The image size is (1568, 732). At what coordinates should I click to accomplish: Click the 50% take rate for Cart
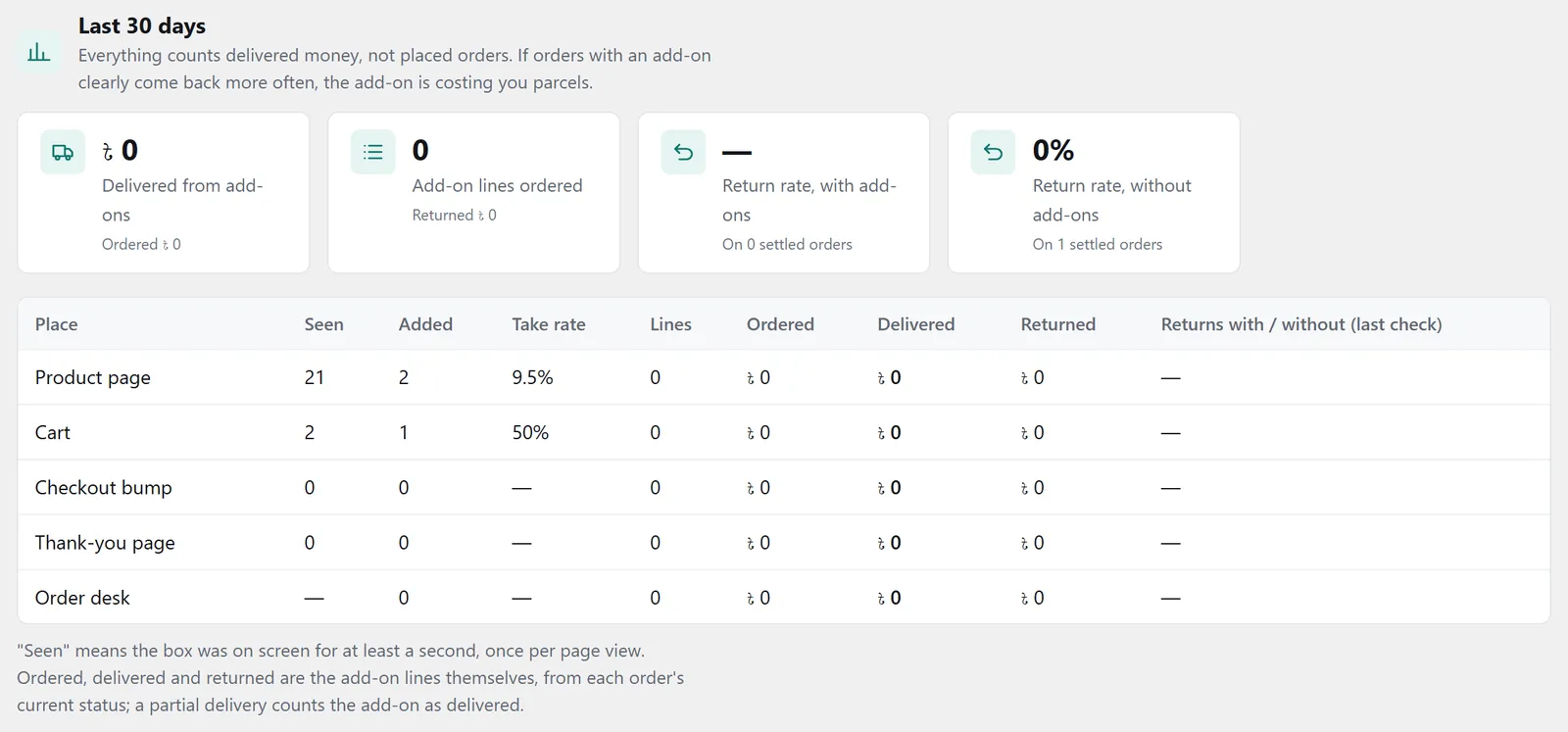(530, 432)
